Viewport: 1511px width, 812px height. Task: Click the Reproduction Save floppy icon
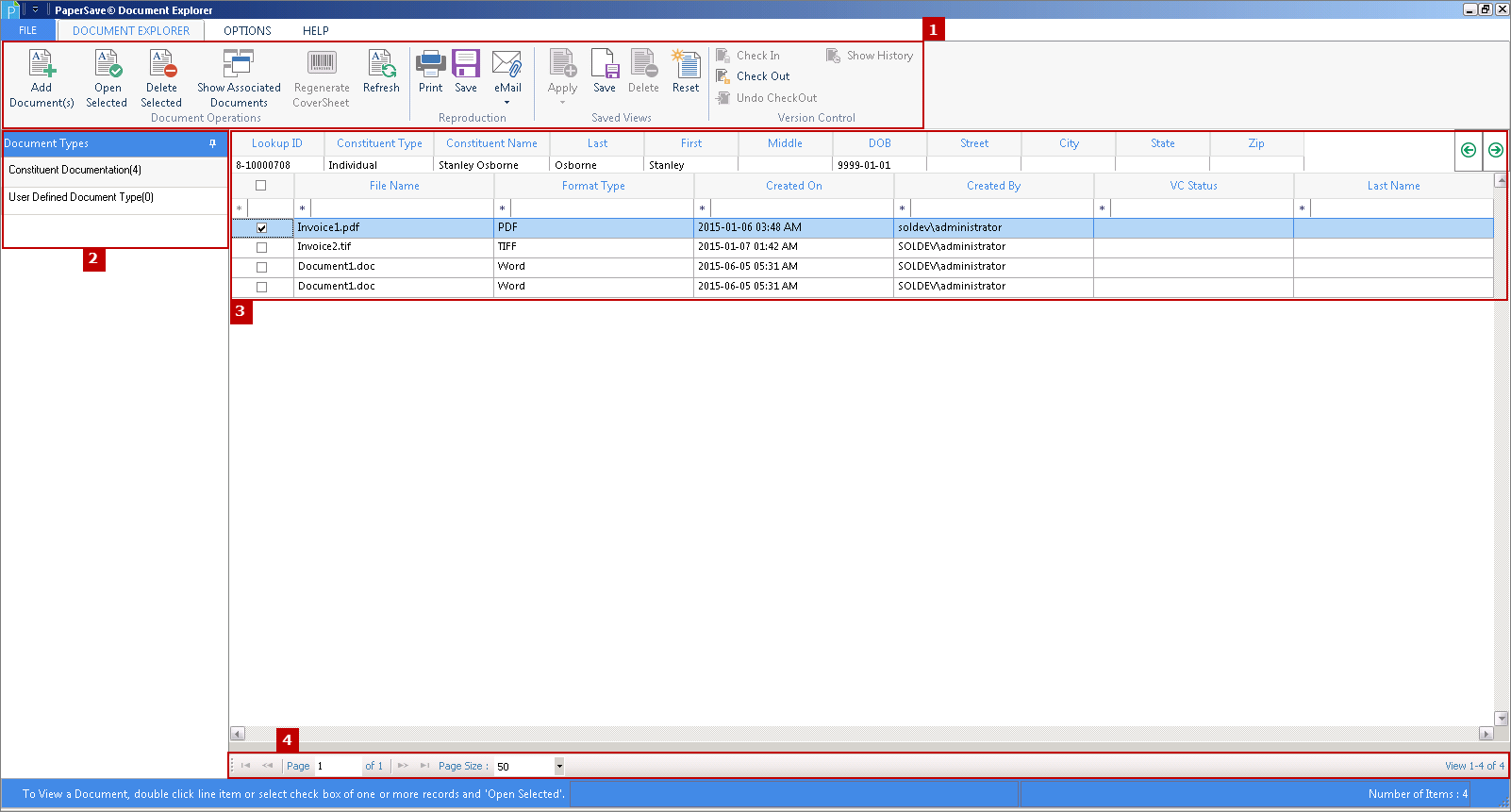tap(466, 63)
